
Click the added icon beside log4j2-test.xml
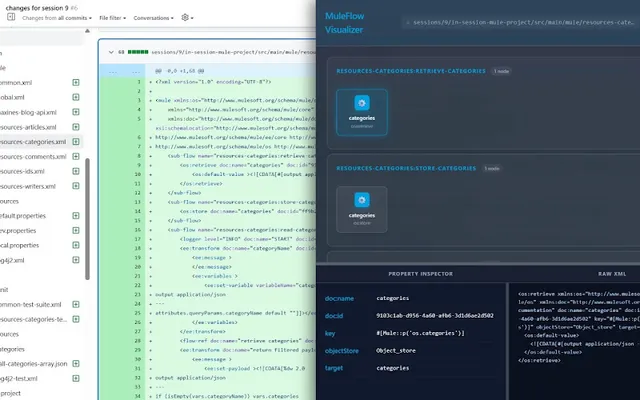(x=76, y=378)
